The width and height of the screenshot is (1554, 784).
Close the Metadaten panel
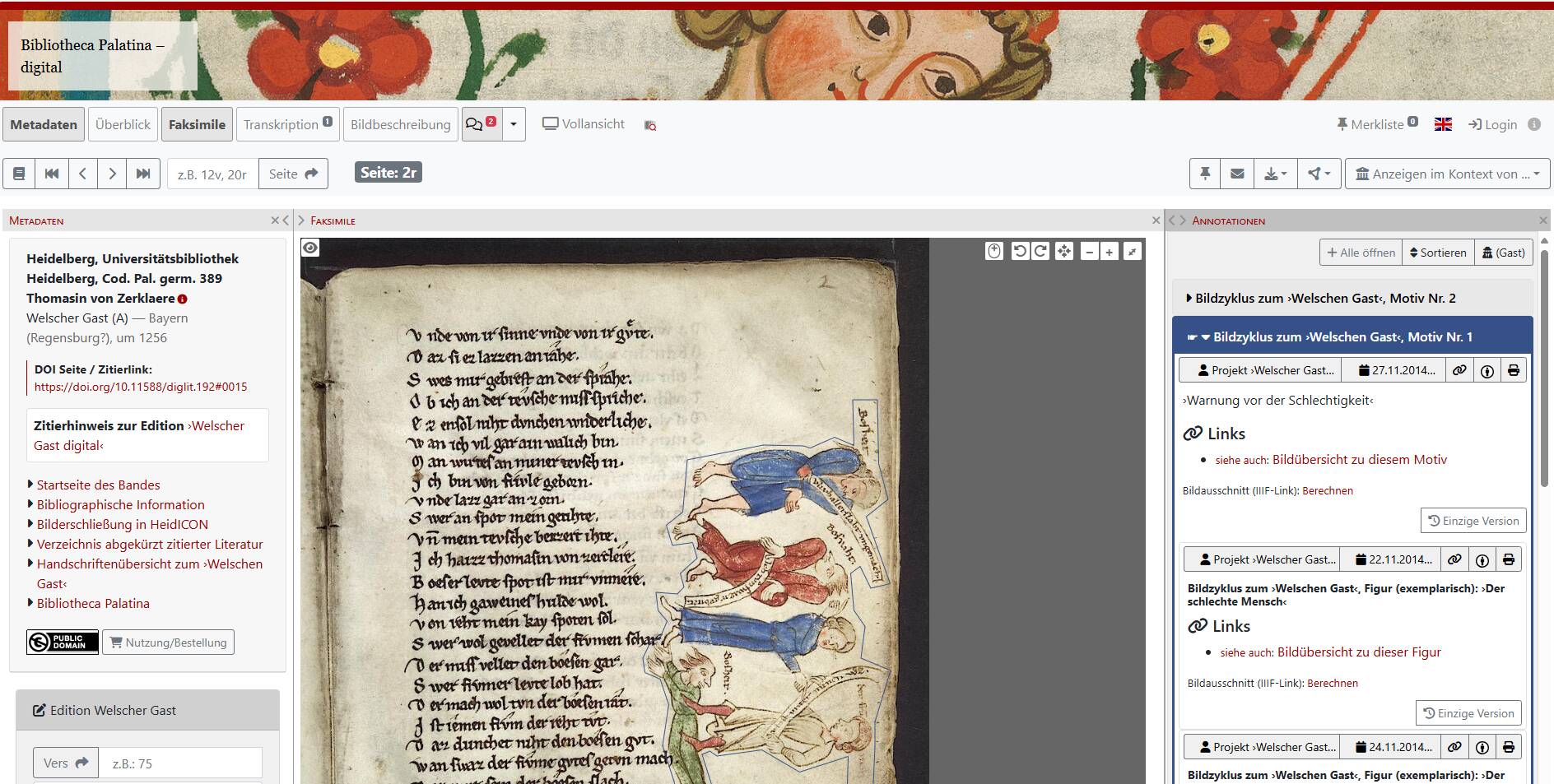click(275, 220)
